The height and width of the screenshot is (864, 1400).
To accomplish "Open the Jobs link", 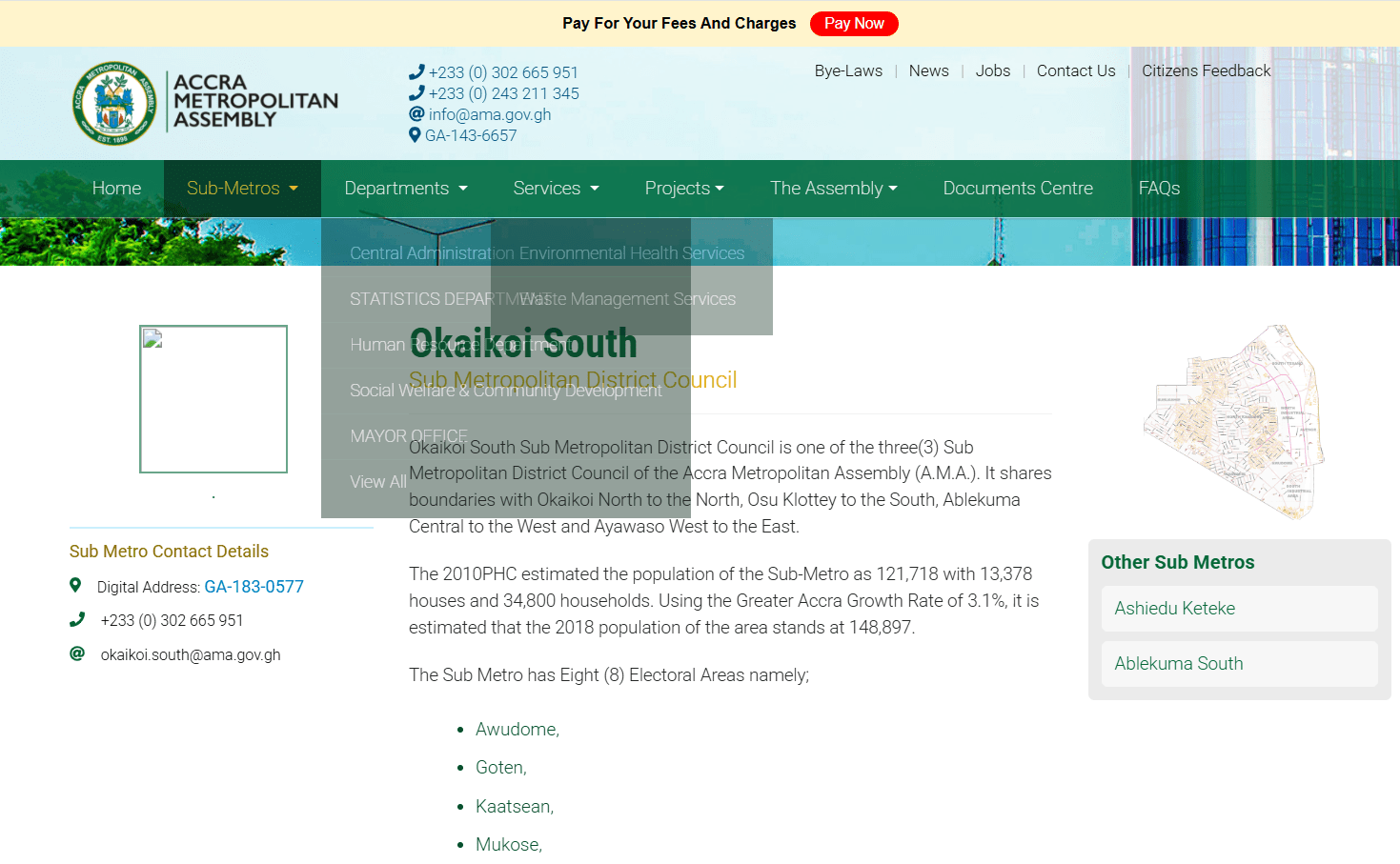I will (992, 70).
